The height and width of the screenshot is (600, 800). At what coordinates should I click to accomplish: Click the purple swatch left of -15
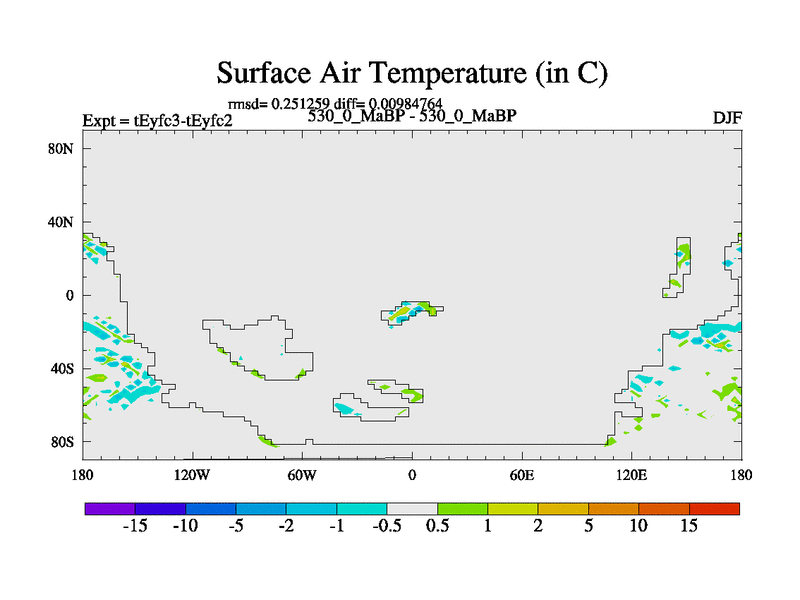point(110,508)
